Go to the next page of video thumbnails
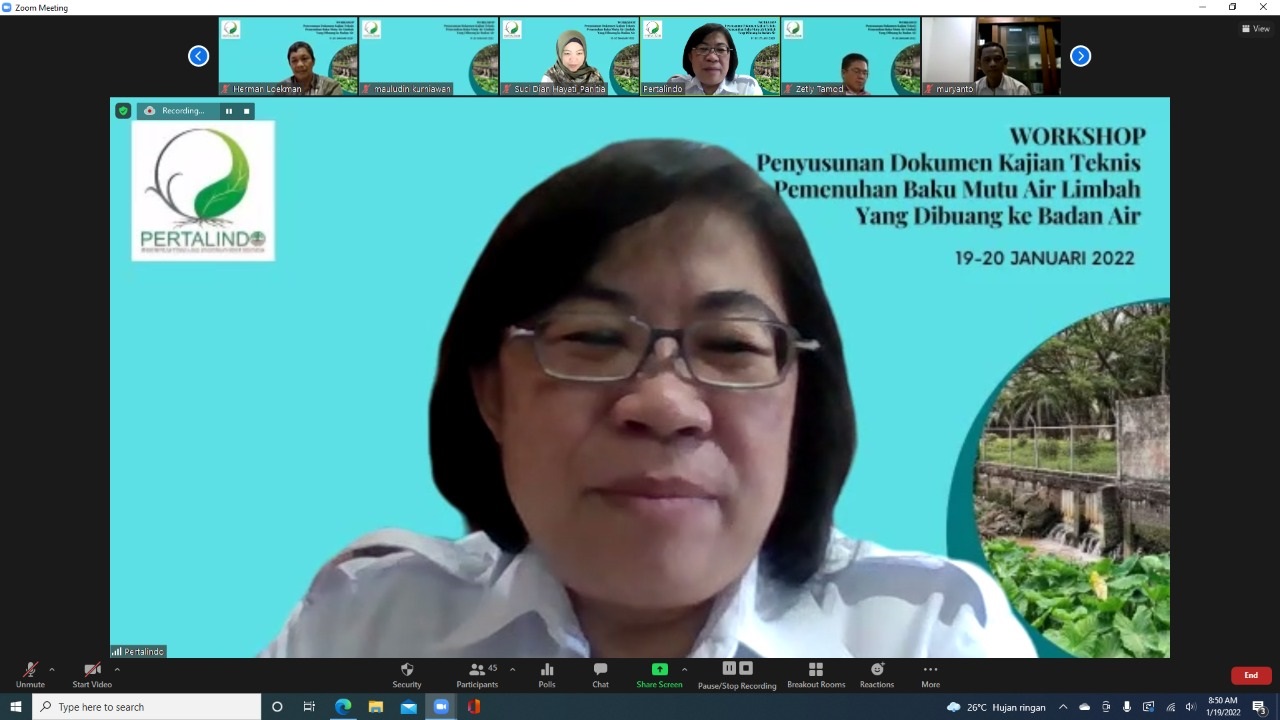1280x720 pixels. (1080, 56)
